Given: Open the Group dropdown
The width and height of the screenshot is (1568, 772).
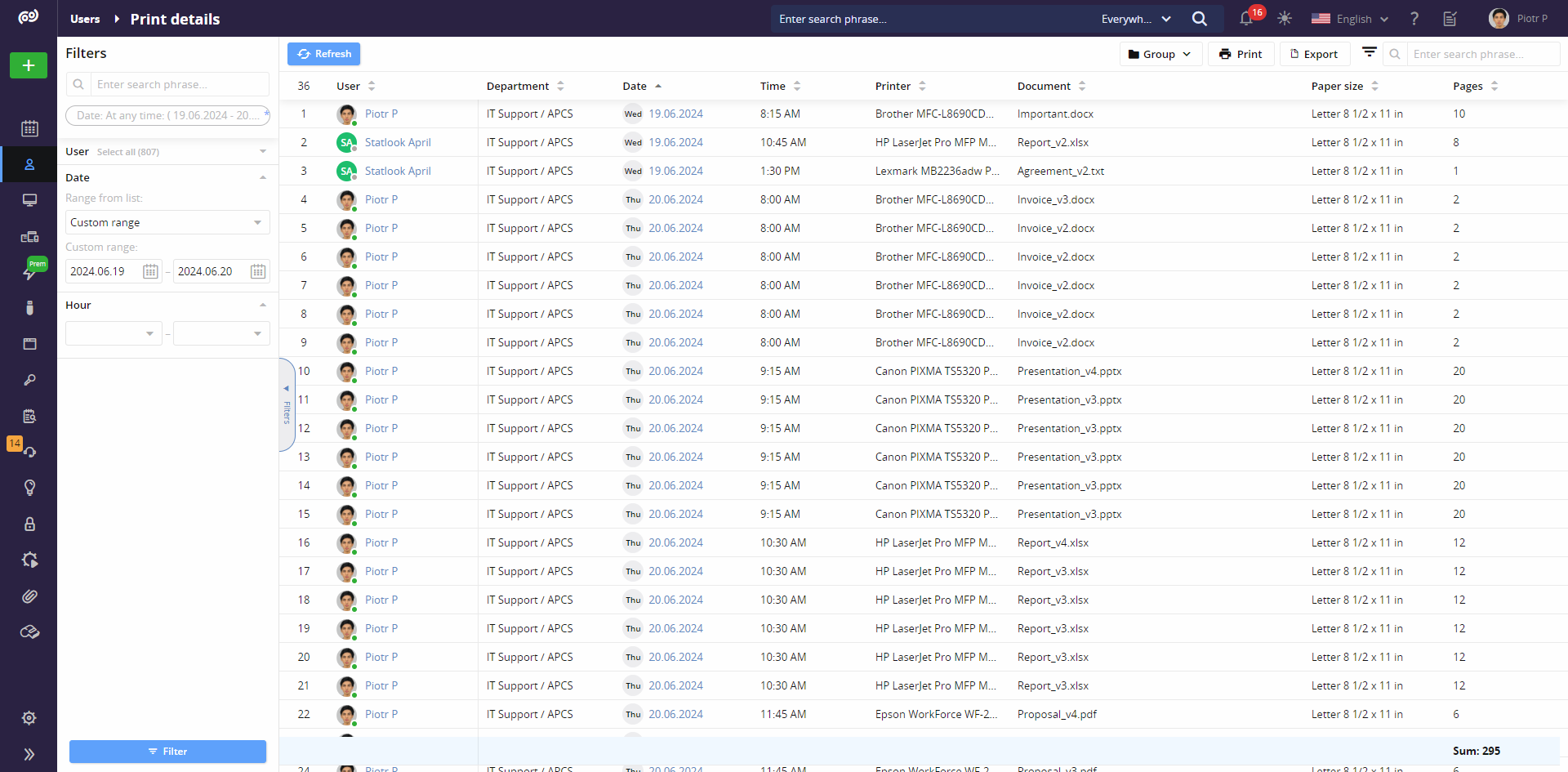Looking at the screenshot, I should (1160, 54).
